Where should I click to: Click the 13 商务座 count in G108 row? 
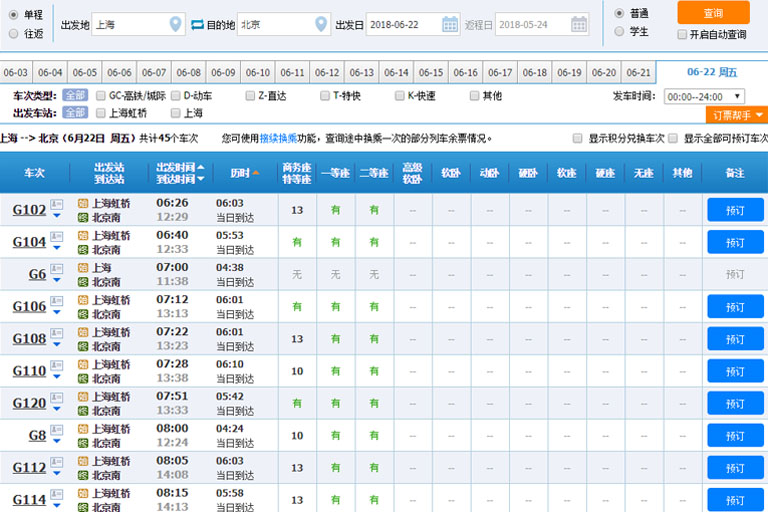[297, 339]
